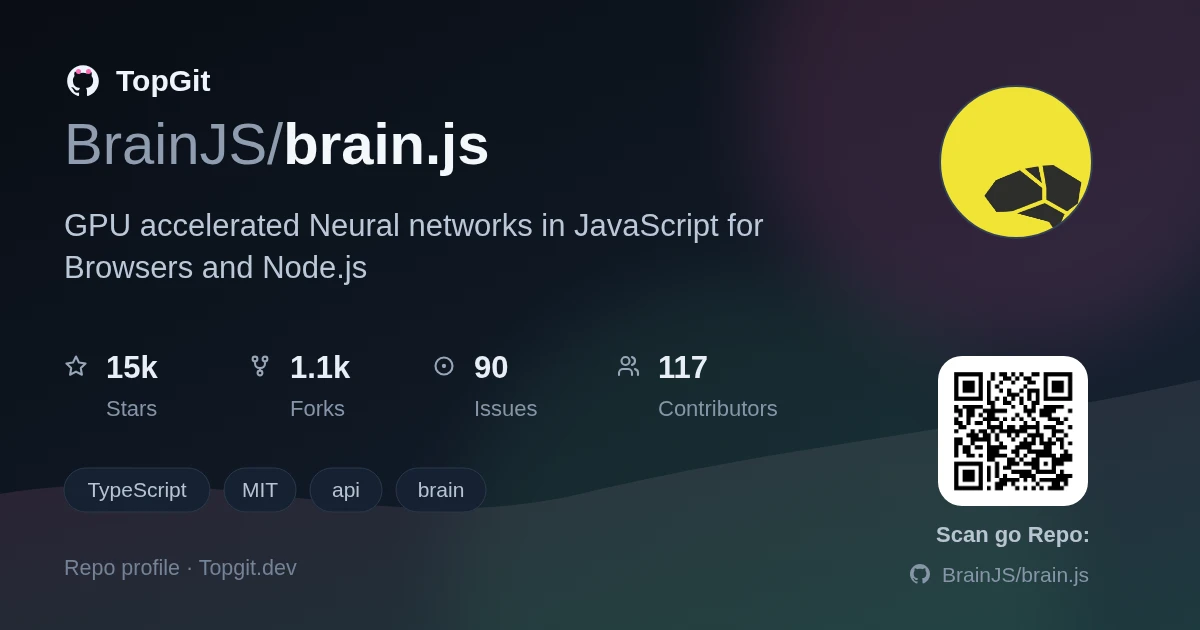
Task: Click the 15k stars count
Action: tap(132, 367)
